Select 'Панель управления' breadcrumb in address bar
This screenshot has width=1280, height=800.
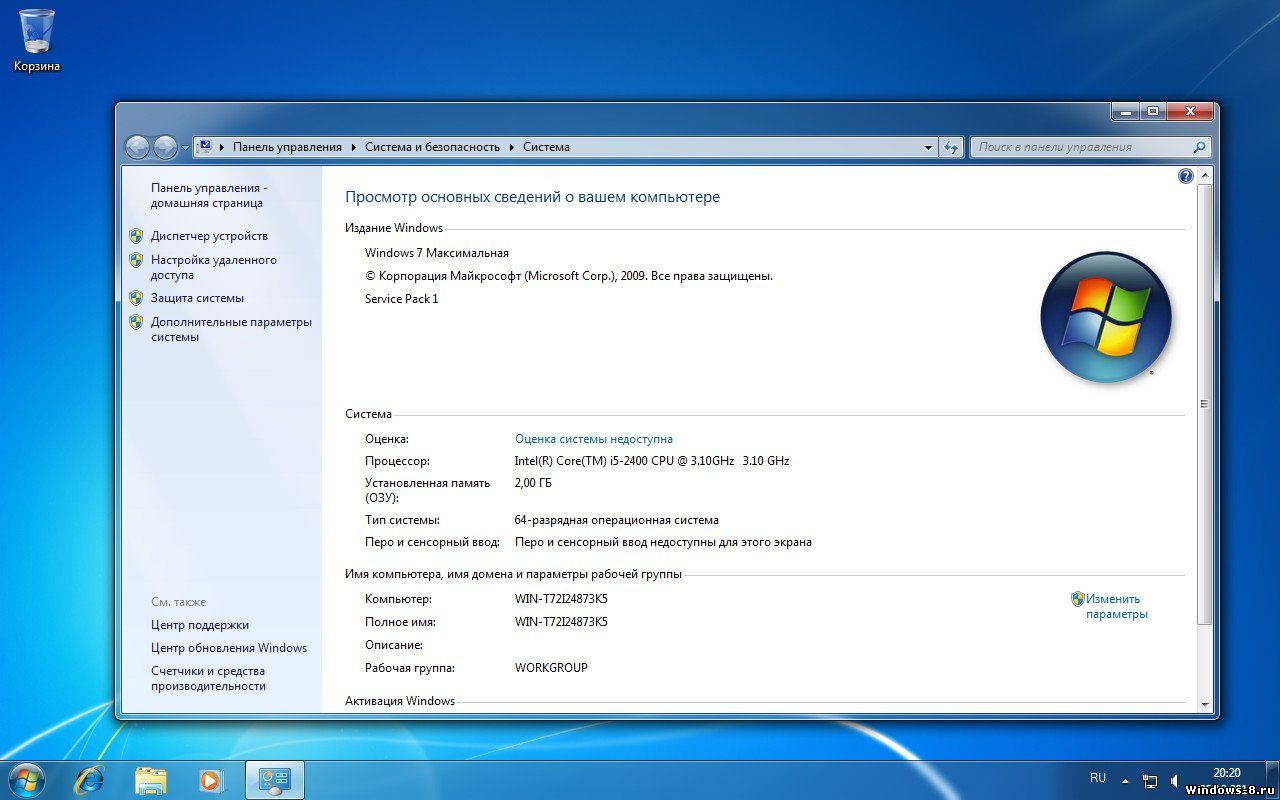pos(287,147)
